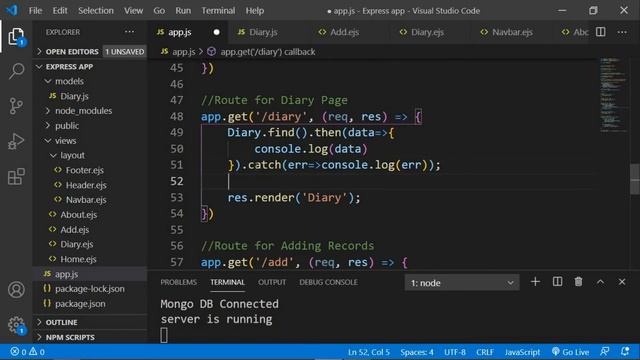Screen dimensions: 640x360
Task: Open the Accounts menu icon
Action: [x=16, y=290]
